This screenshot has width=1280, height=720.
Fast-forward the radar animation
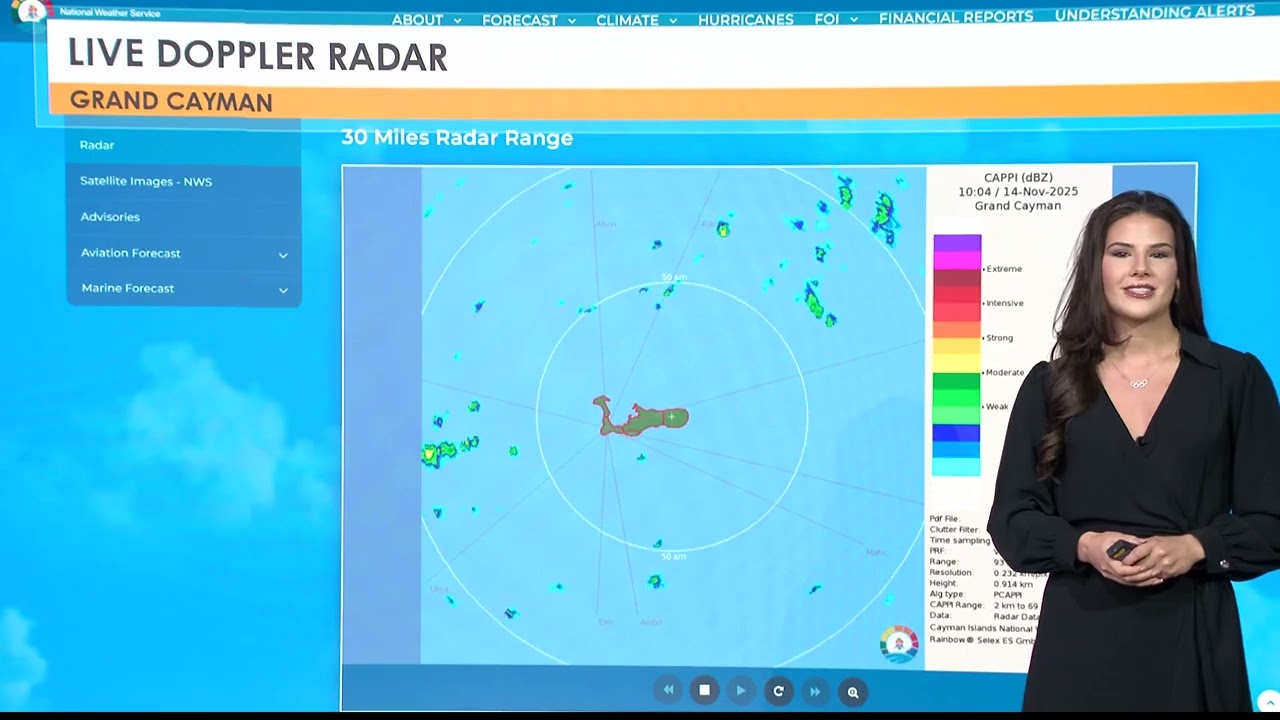[815, 691]
